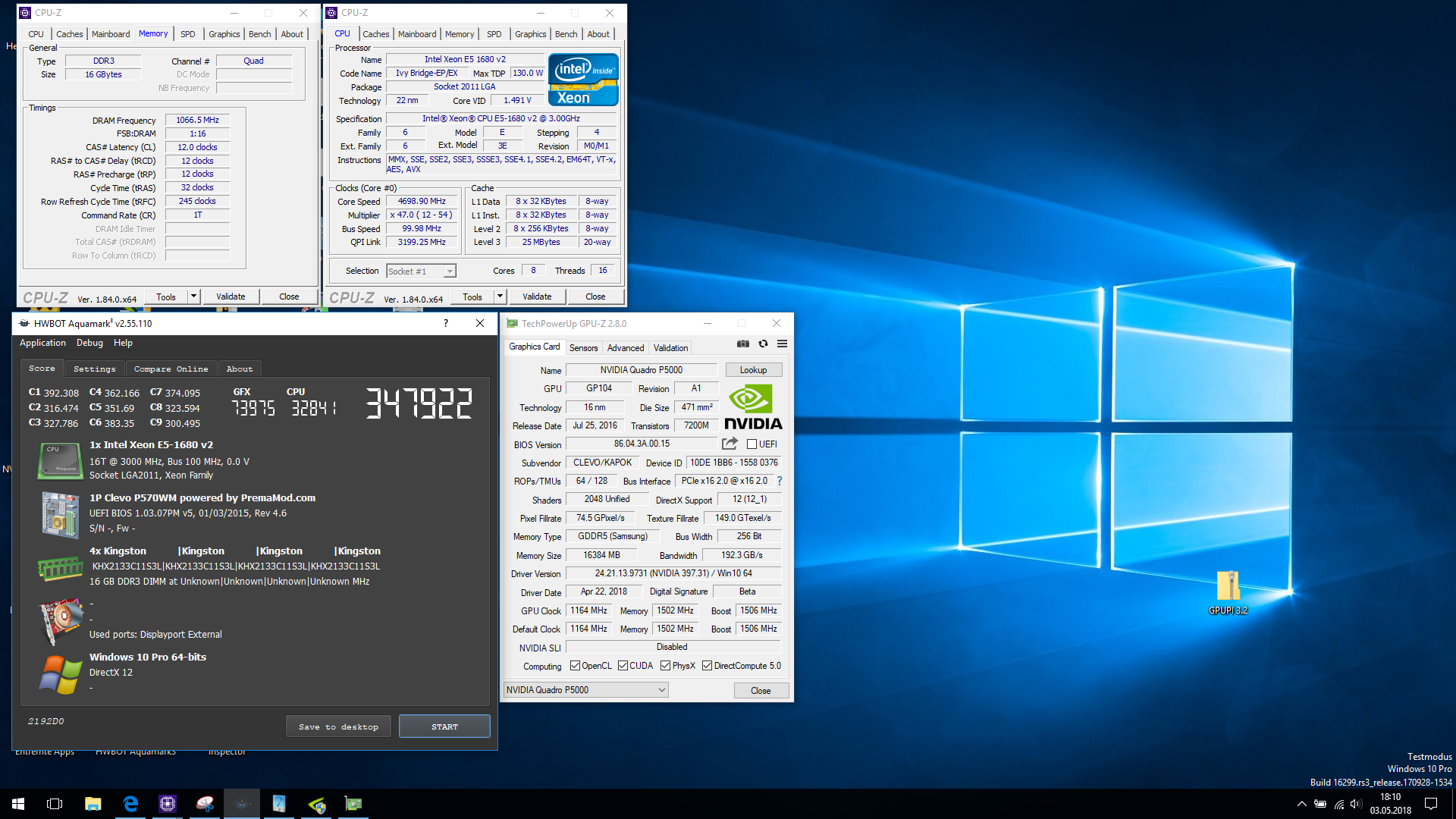Open Bench tab in the left CPU-Z window
Viewport: 1456px width, 819px height.
coord(259,34)
